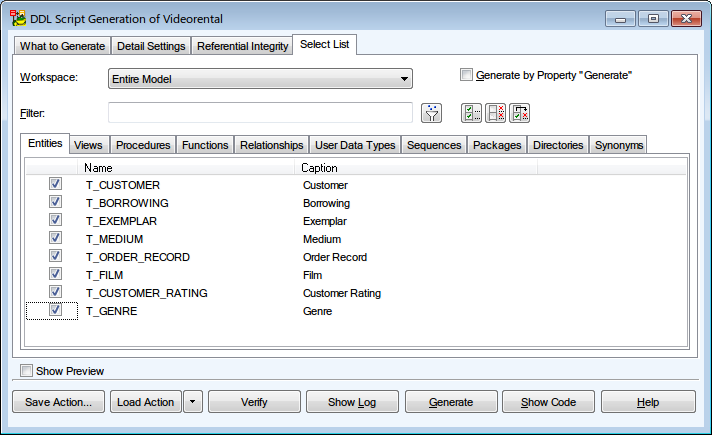Click the Order Record caption cell
Viewport: 712px width, 435px height.
click(x=335, y=257)
